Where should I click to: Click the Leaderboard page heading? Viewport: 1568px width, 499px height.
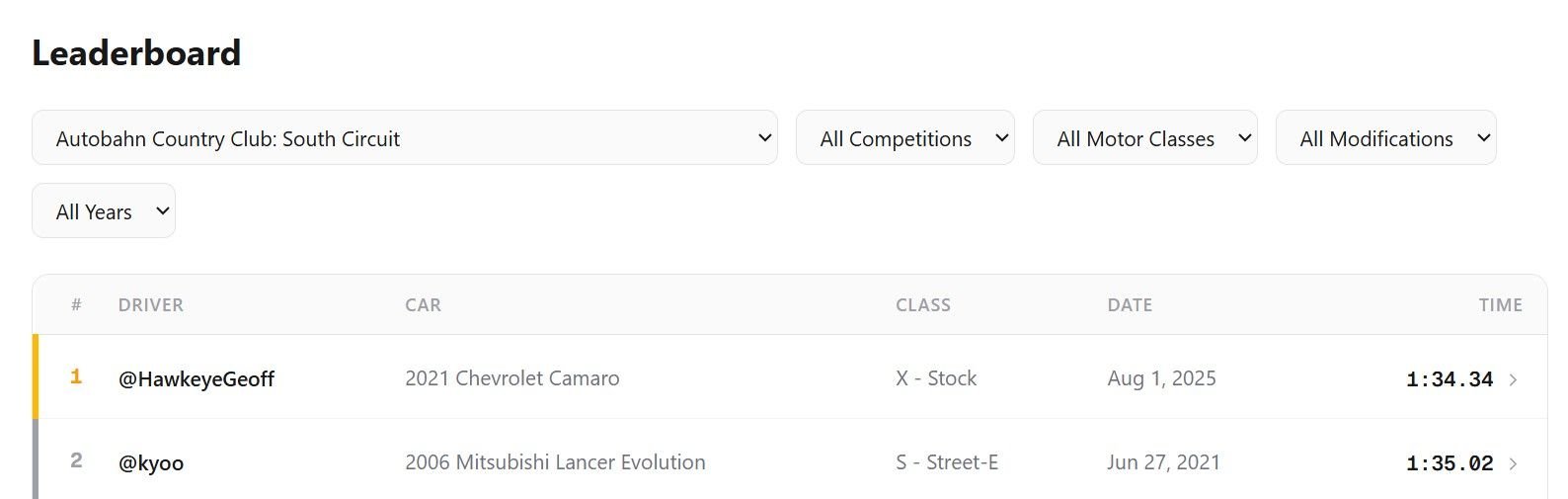(136, 53)
